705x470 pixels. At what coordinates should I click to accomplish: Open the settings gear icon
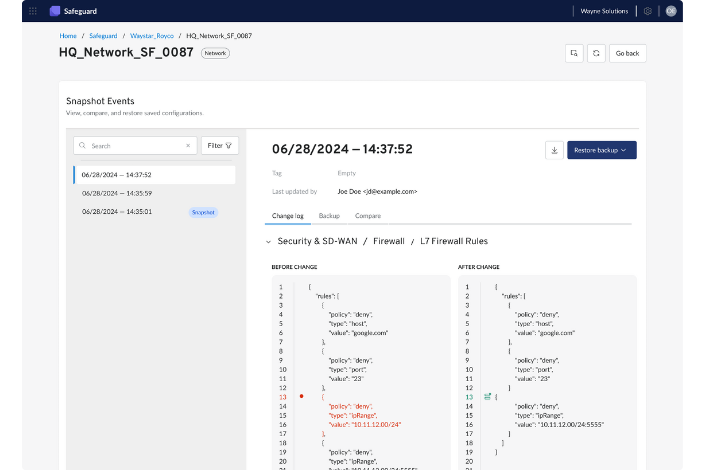pyautogui.click(x=647, y=11)
